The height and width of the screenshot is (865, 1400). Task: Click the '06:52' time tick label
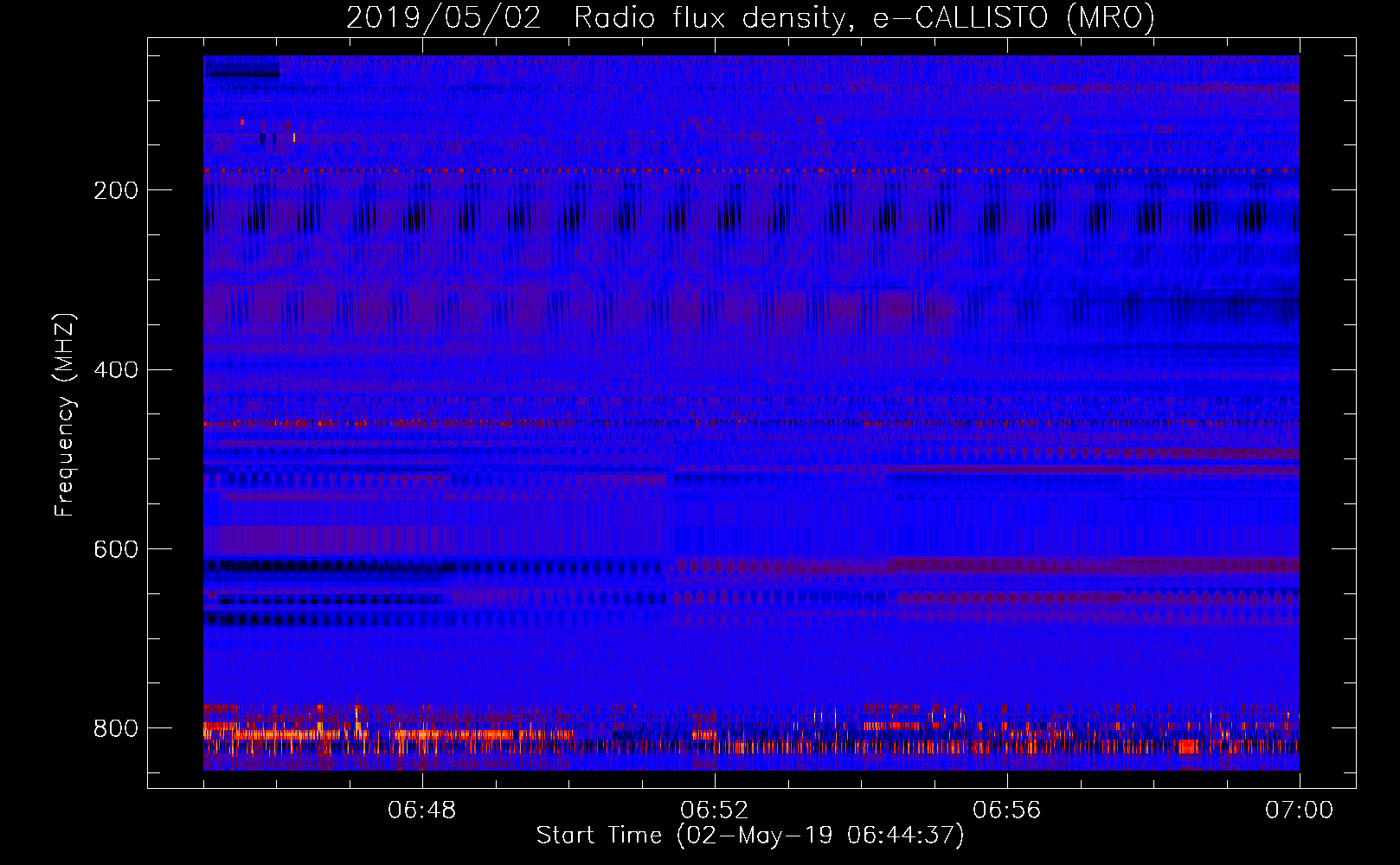point(715,810)
